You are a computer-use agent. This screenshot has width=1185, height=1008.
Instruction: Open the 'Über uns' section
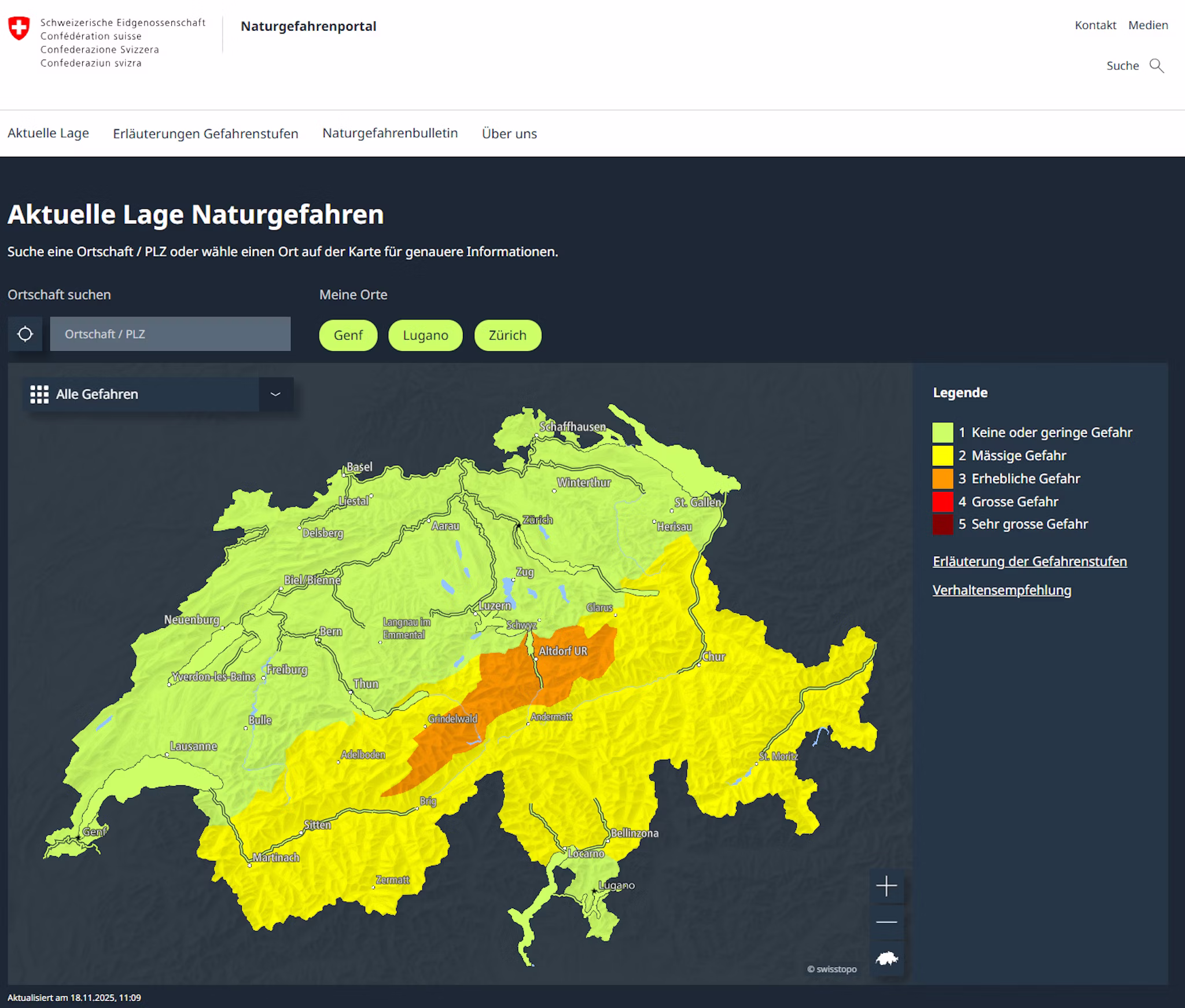pos(509,134)
